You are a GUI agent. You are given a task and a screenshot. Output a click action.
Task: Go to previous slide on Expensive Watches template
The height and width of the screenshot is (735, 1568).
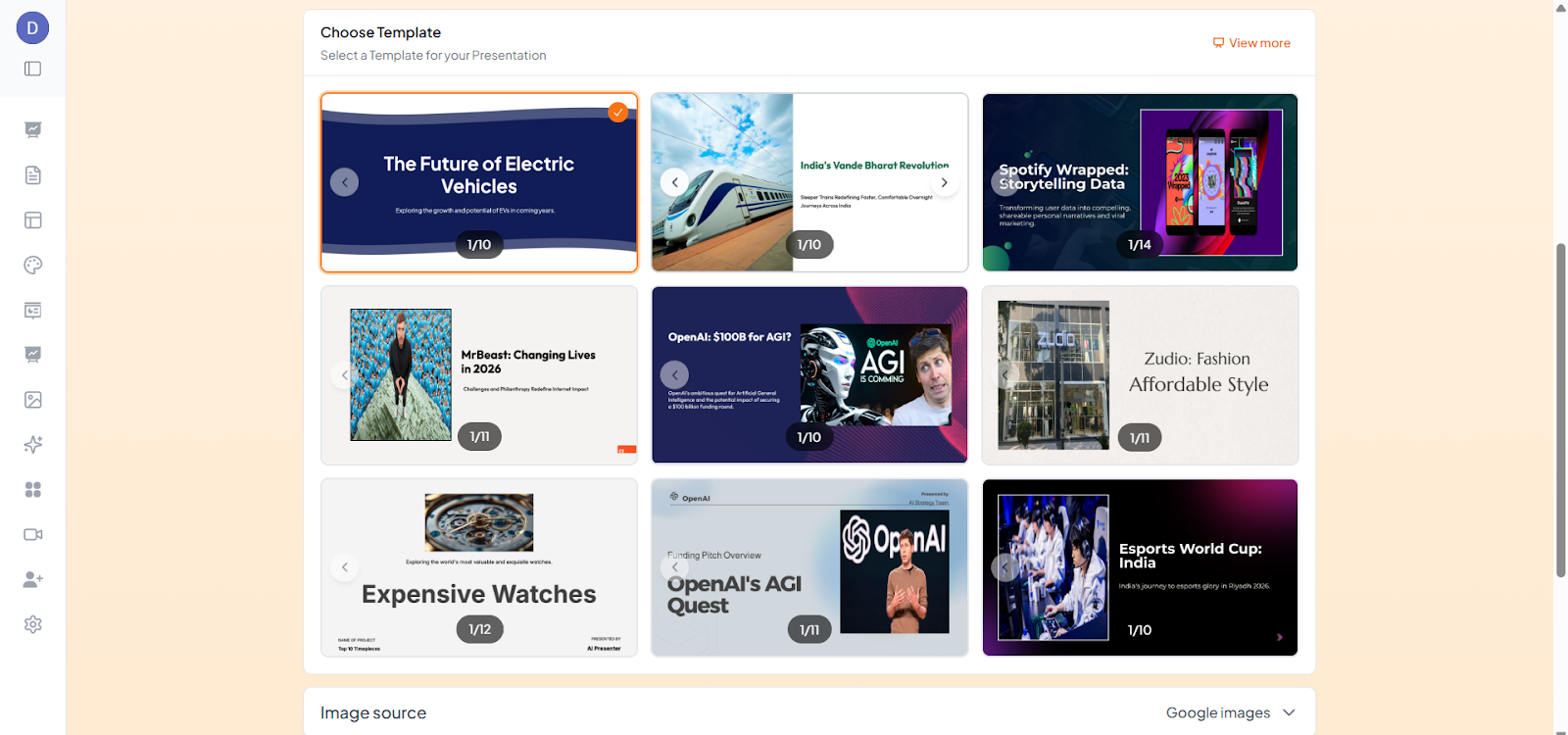coord(344,567)
